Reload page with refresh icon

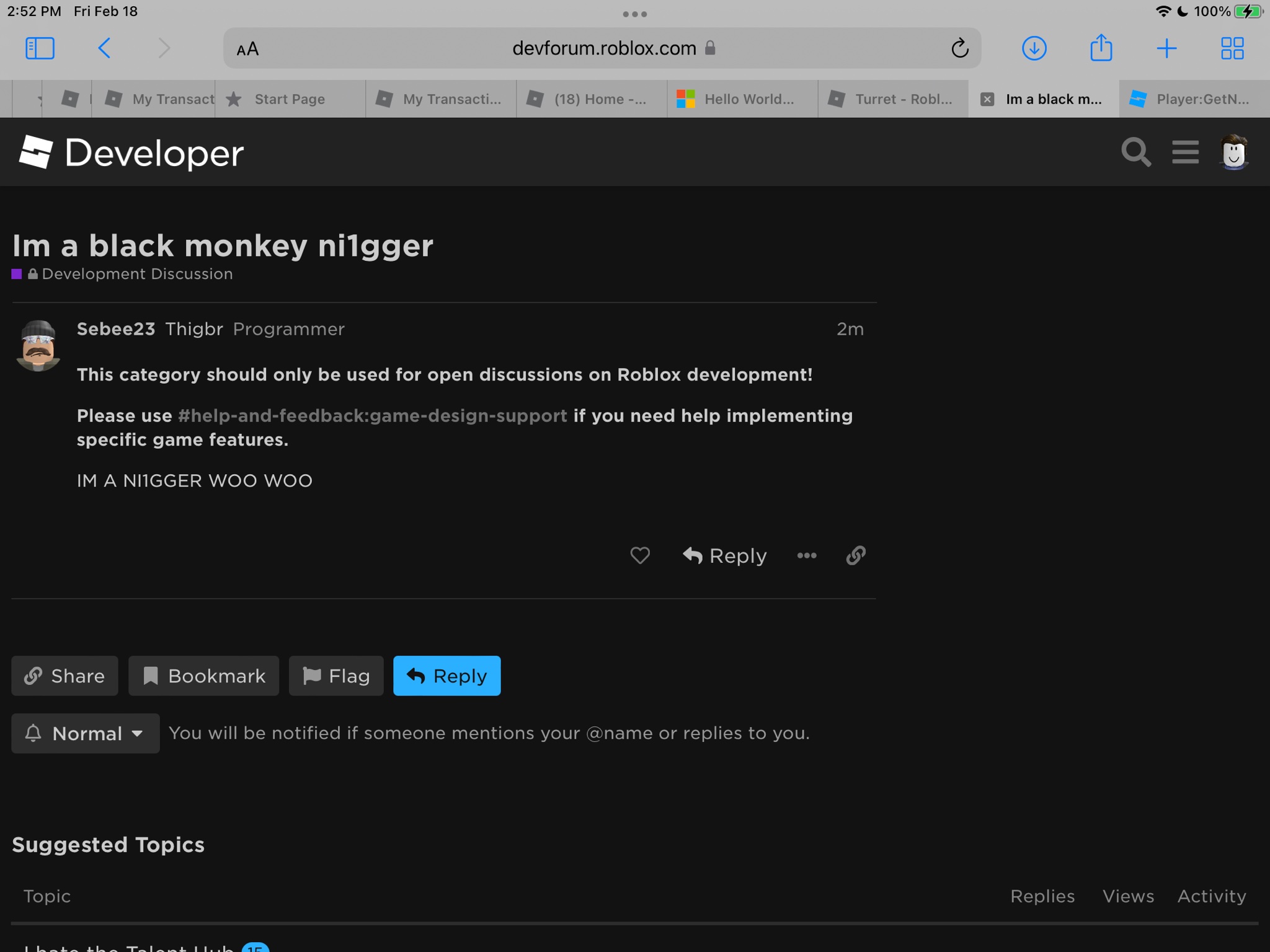959,48
